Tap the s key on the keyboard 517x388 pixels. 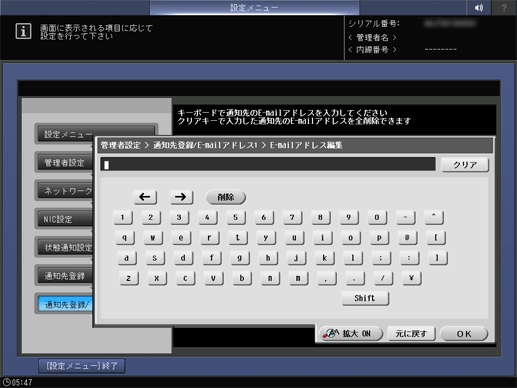coord(155,258)
